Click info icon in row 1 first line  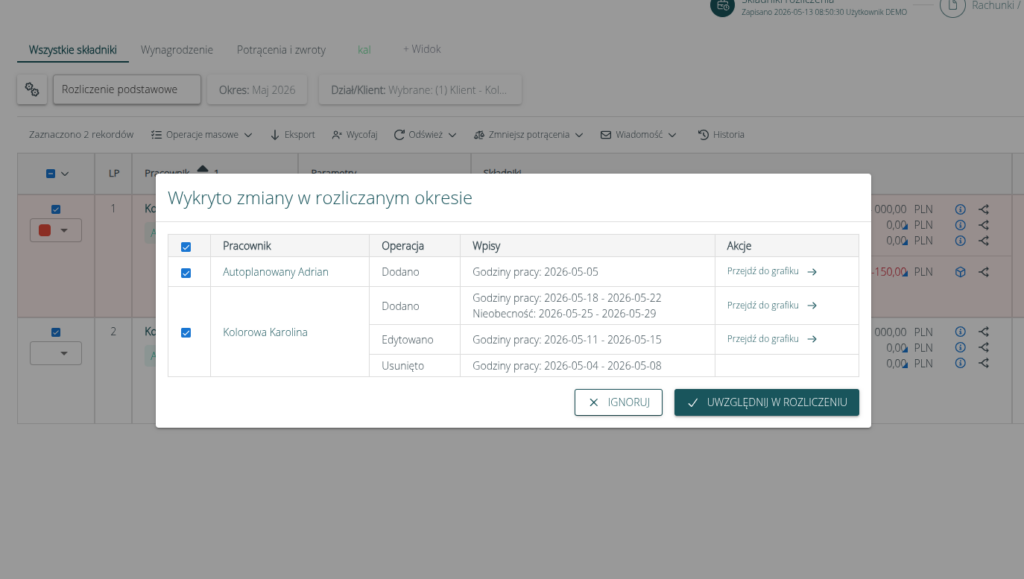pyautogui.click(x=960, y=210)
